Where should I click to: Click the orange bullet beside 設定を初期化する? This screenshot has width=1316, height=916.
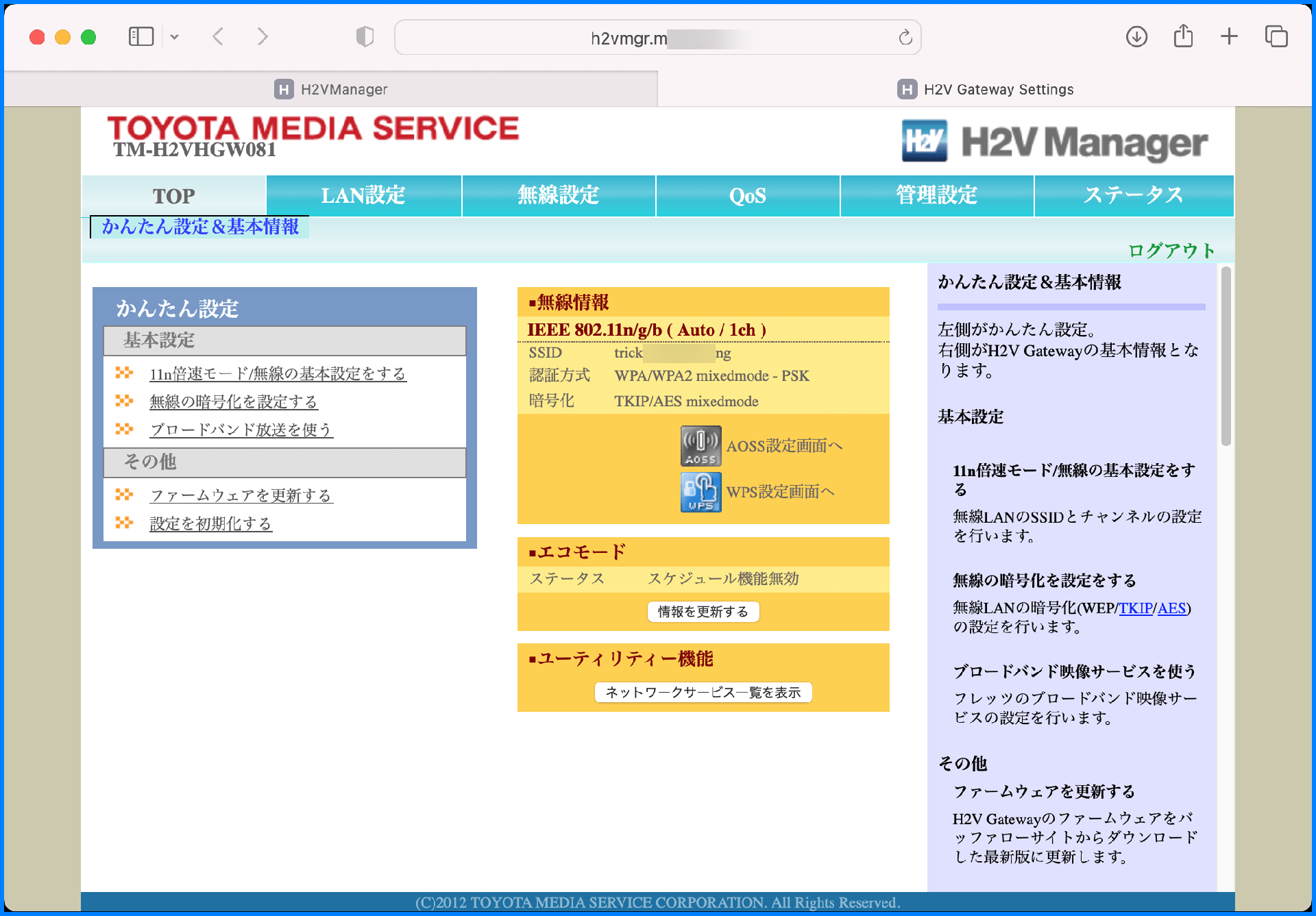[124, 523]
